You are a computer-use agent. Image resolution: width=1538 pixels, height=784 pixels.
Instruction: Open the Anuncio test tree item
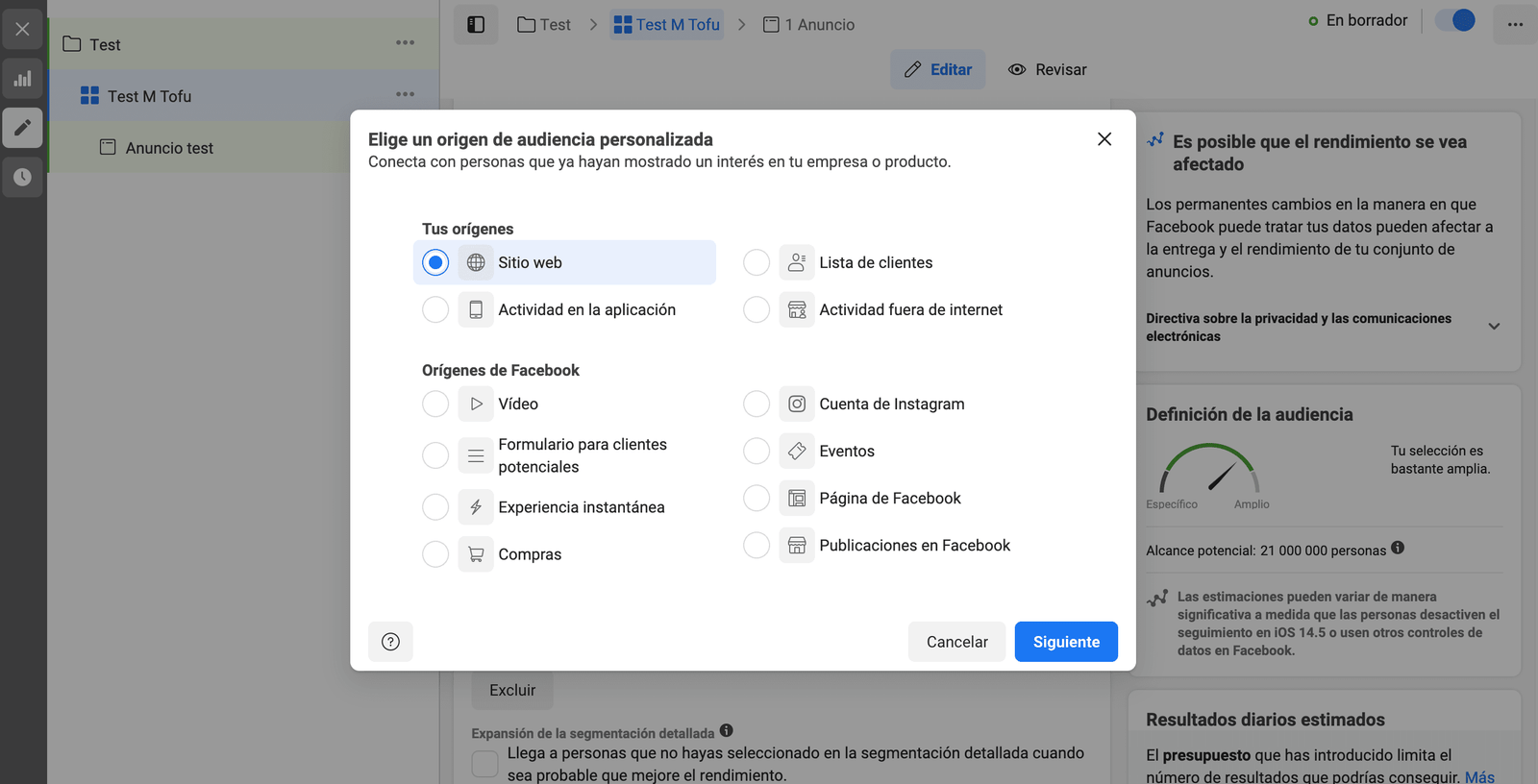coord(169,148)
